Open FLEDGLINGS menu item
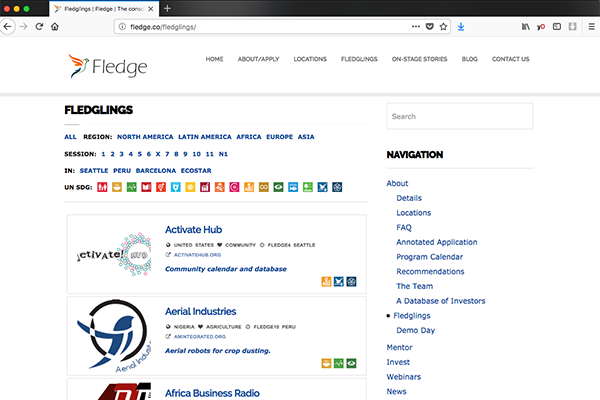 pyautogui.click(x=359, y=59)
